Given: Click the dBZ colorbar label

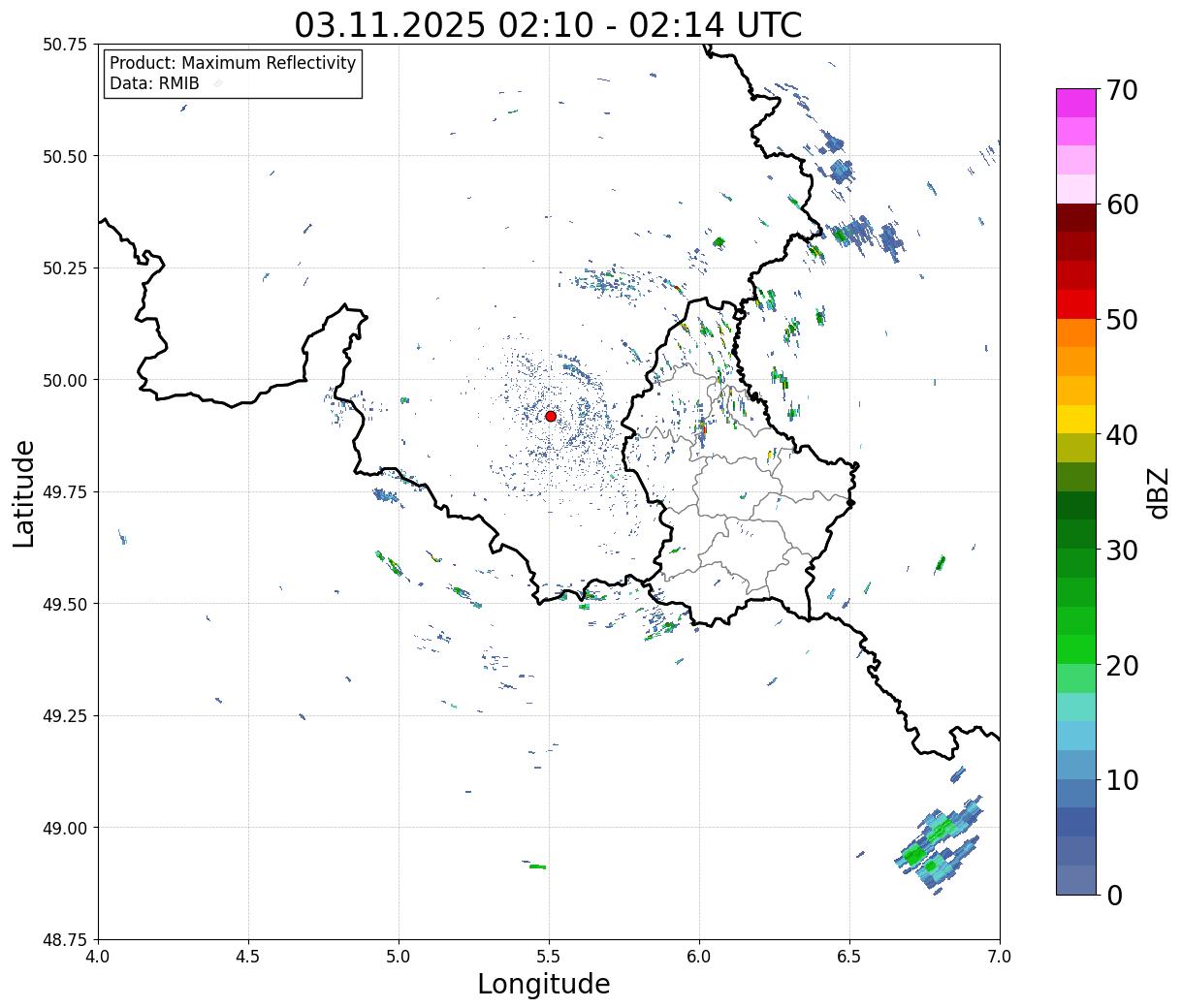Looking at the screenshot, I should pyautogui.click(x=1158, y=491).
